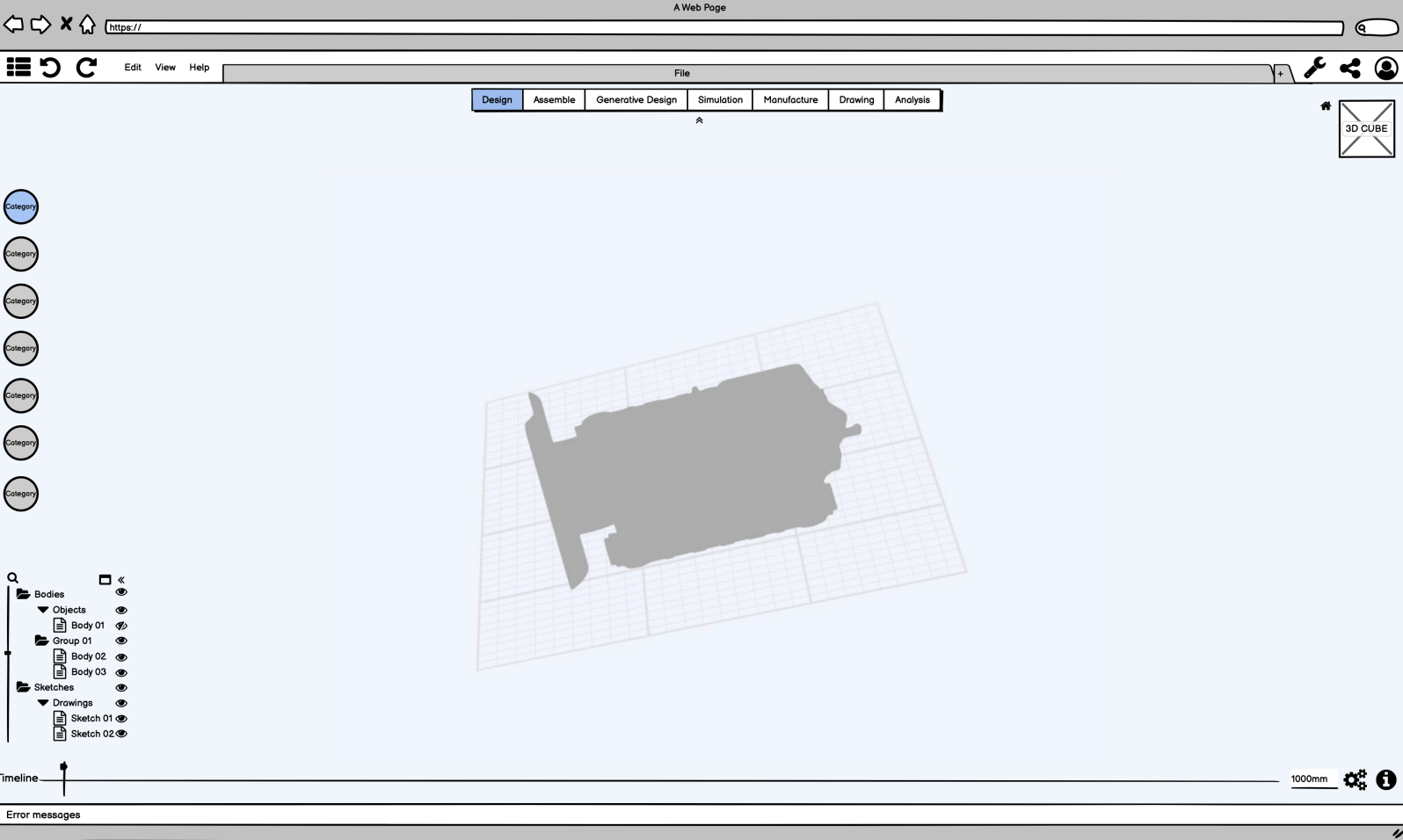
Task: Click the browser home icon
Action: pyautogui.click(x=87, y=25)
